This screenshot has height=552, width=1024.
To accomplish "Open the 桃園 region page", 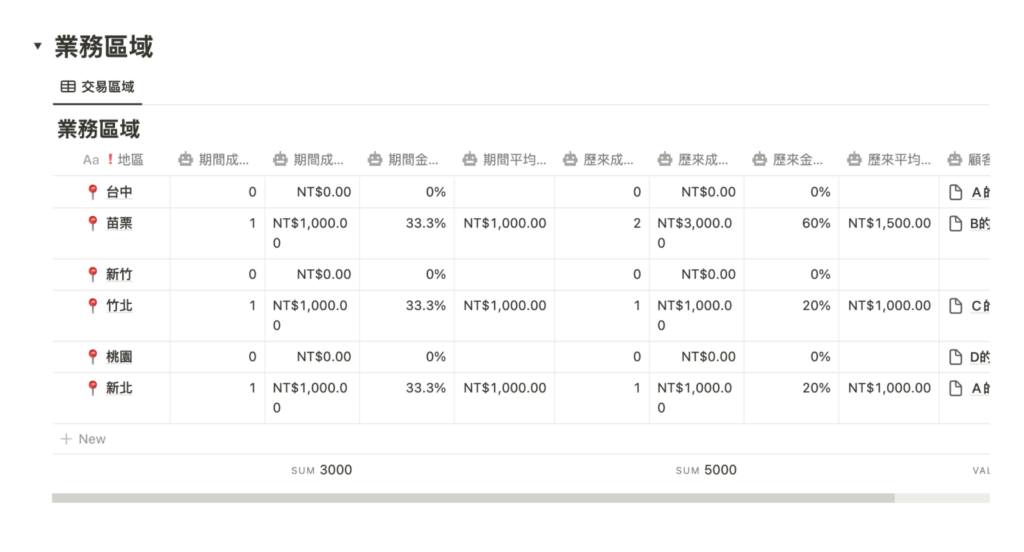I will 119,356.
